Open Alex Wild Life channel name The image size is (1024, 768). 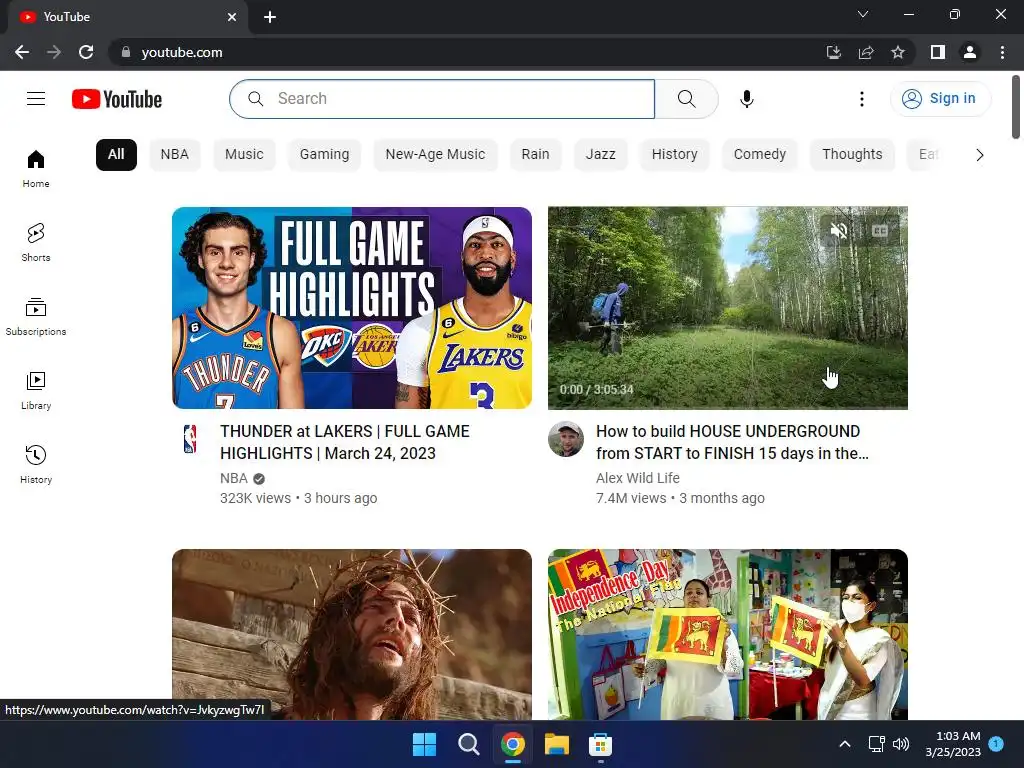point(637,478)
